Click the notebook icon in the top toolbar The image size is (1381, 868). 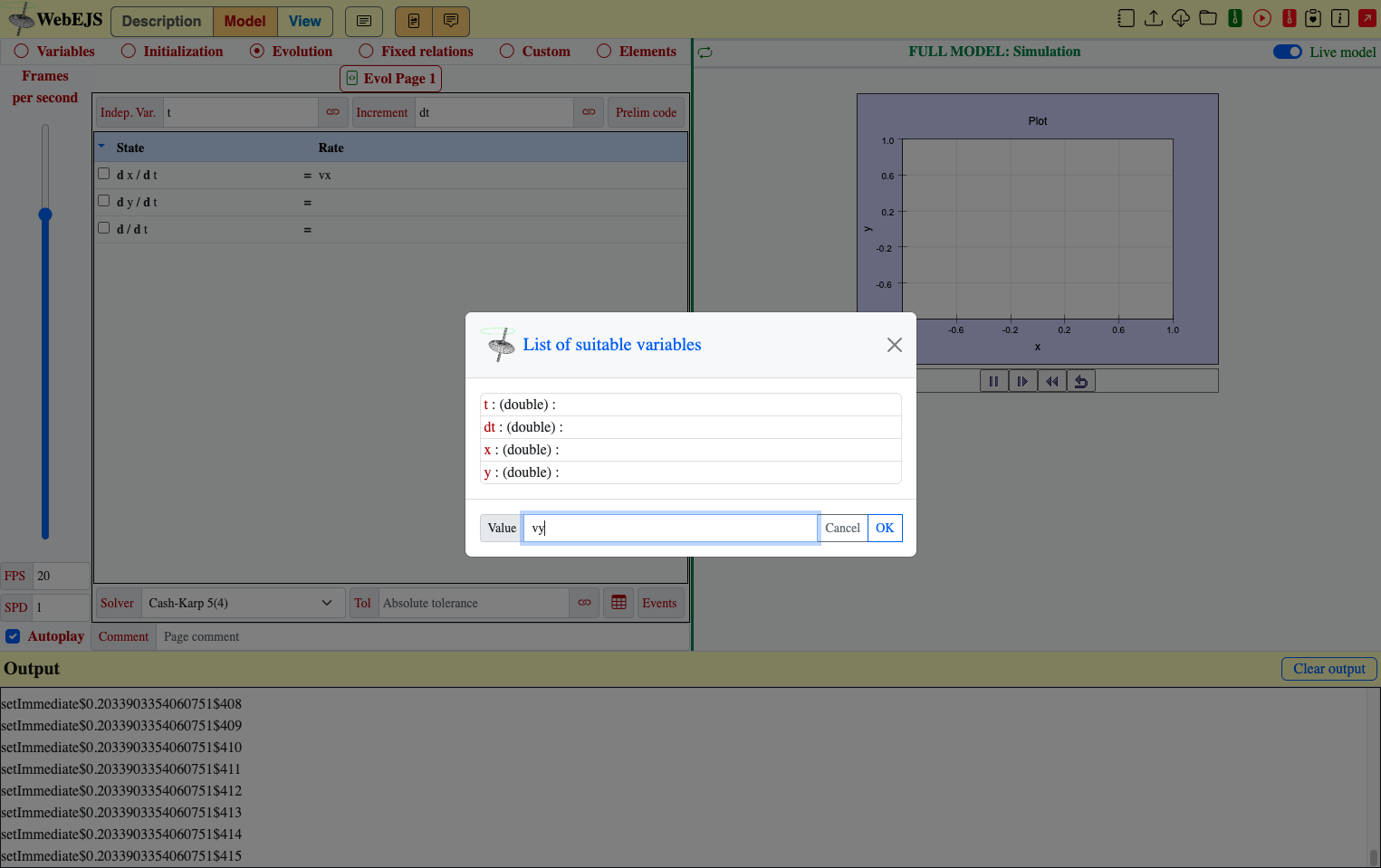(x=1126, y=18)
